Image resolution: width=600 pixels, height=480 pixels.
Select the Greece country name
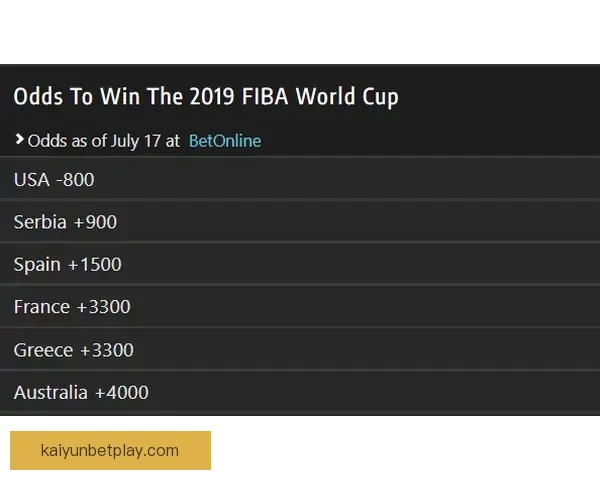point(43,350)
